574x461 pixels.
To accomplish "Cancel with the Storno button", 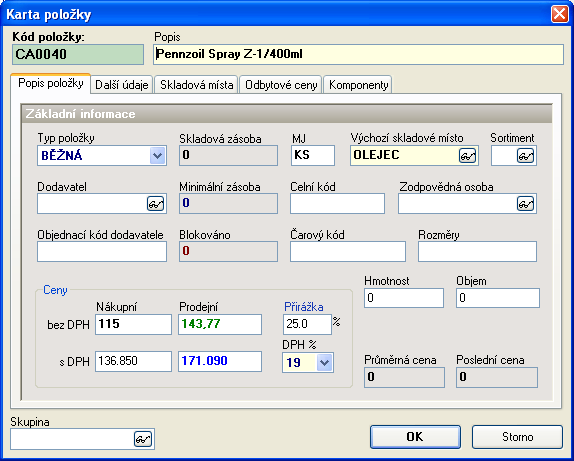I will [517, 436].
